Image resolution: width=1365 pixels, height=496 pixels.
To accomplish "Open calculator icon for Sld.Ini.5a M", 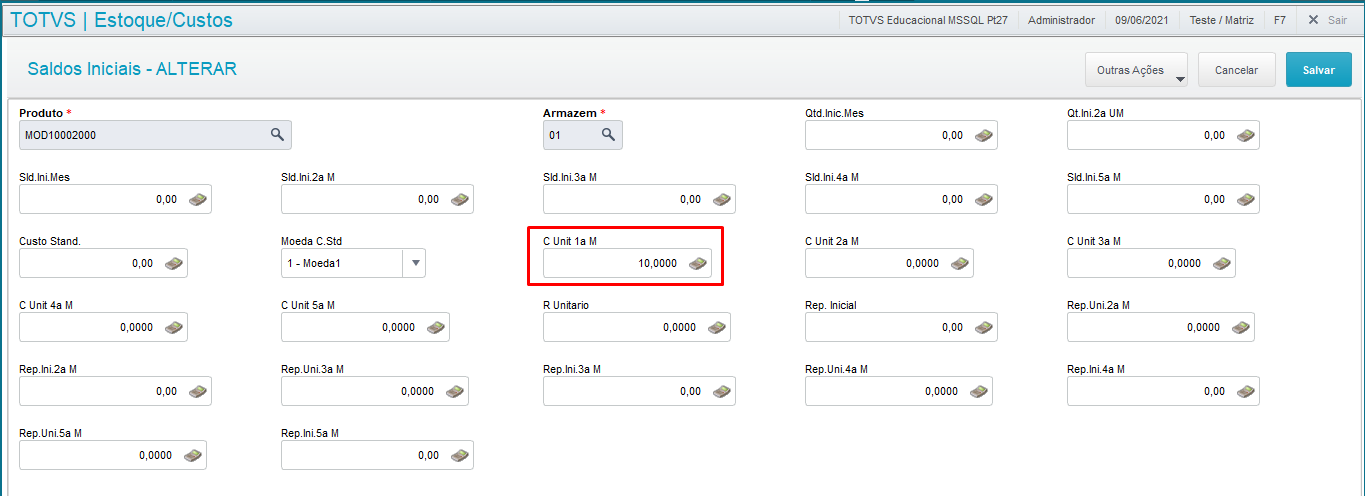I will pos(1247,199).
